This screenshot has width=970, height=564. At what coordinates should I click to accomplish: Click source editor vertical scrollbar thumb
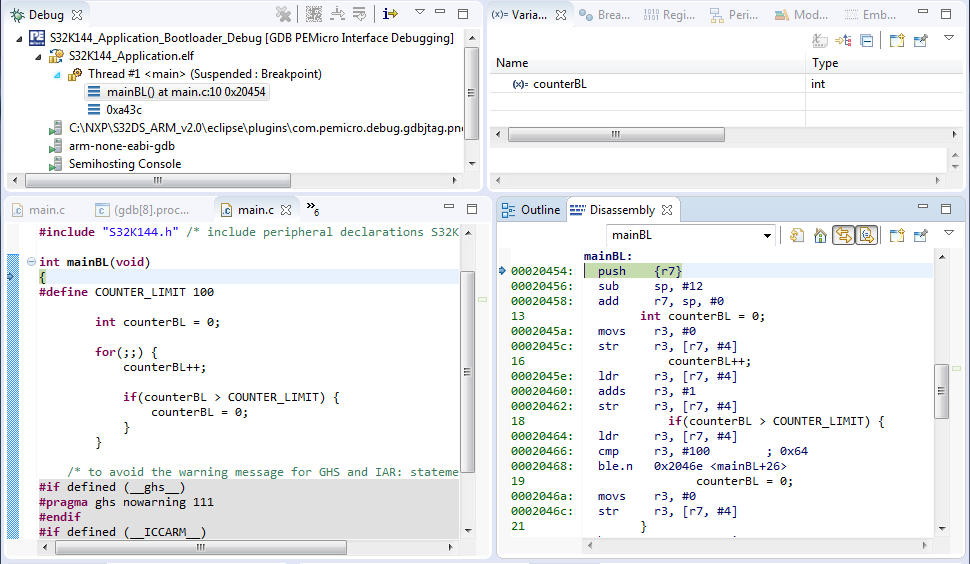pyautogui.click(x=468, y=372)
